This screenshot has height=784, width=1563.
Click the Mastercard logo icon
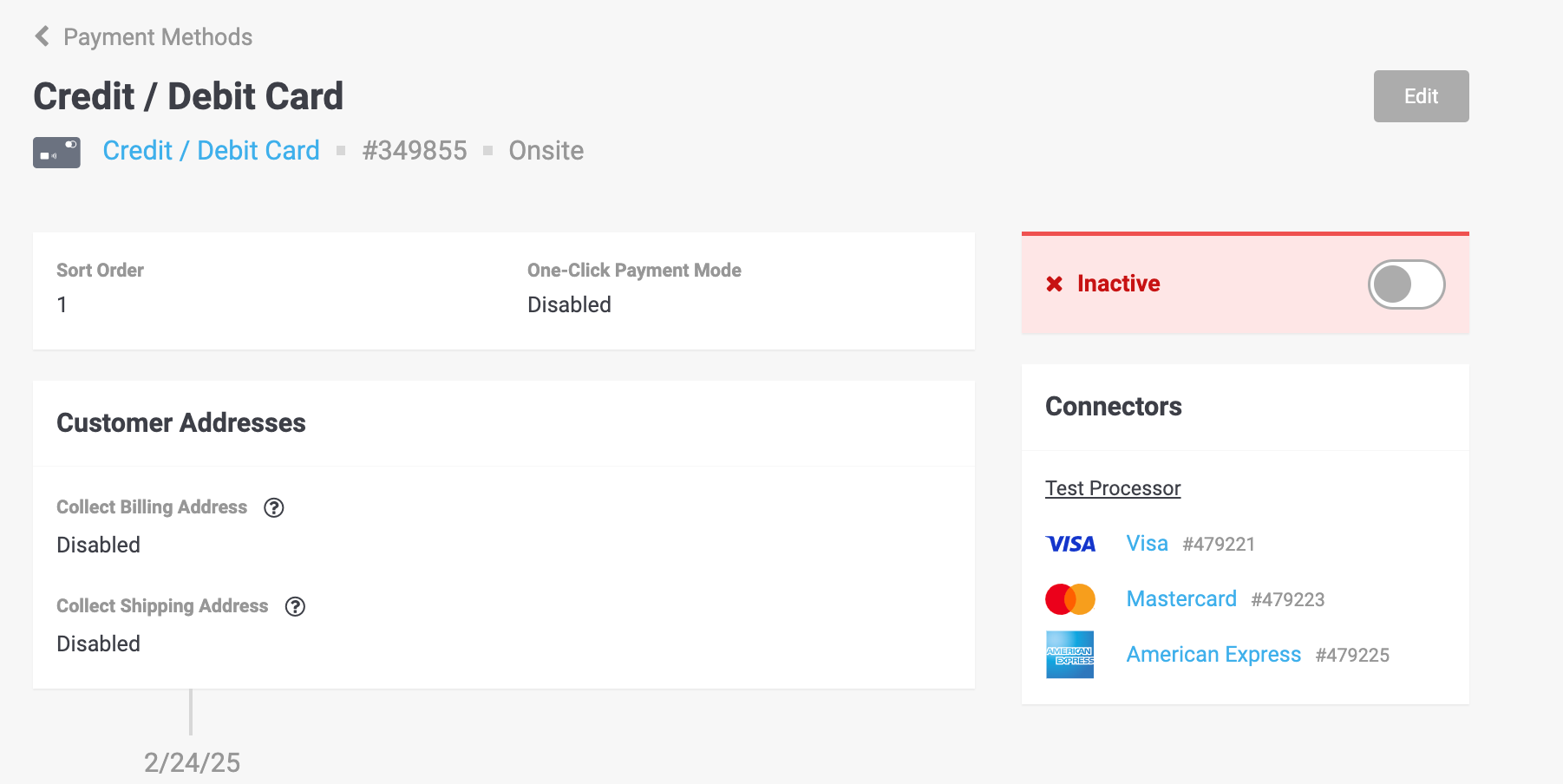coord(1070,599)
